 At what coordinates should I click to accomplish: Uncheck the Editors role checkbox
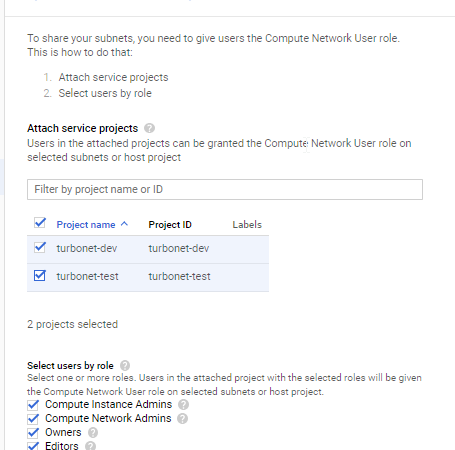click(x=33, y=446)
